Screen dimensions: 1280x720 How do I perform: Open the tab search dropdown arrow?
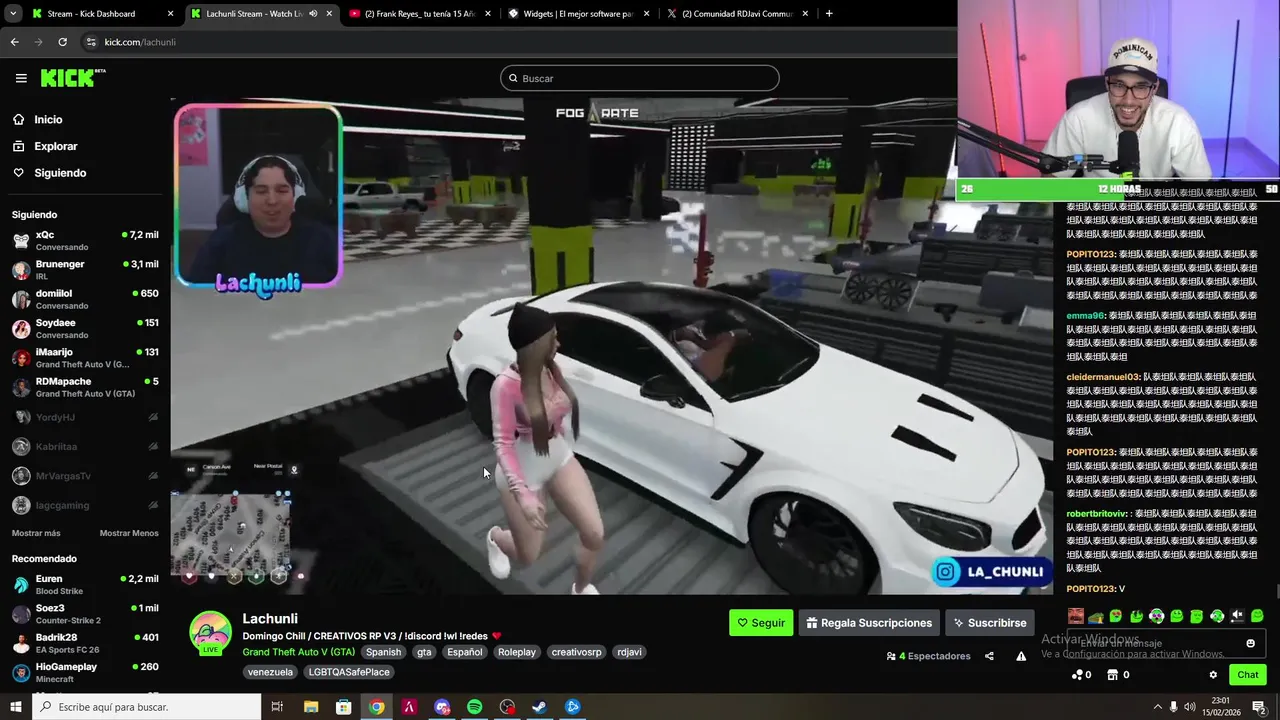tap(12, 14)
